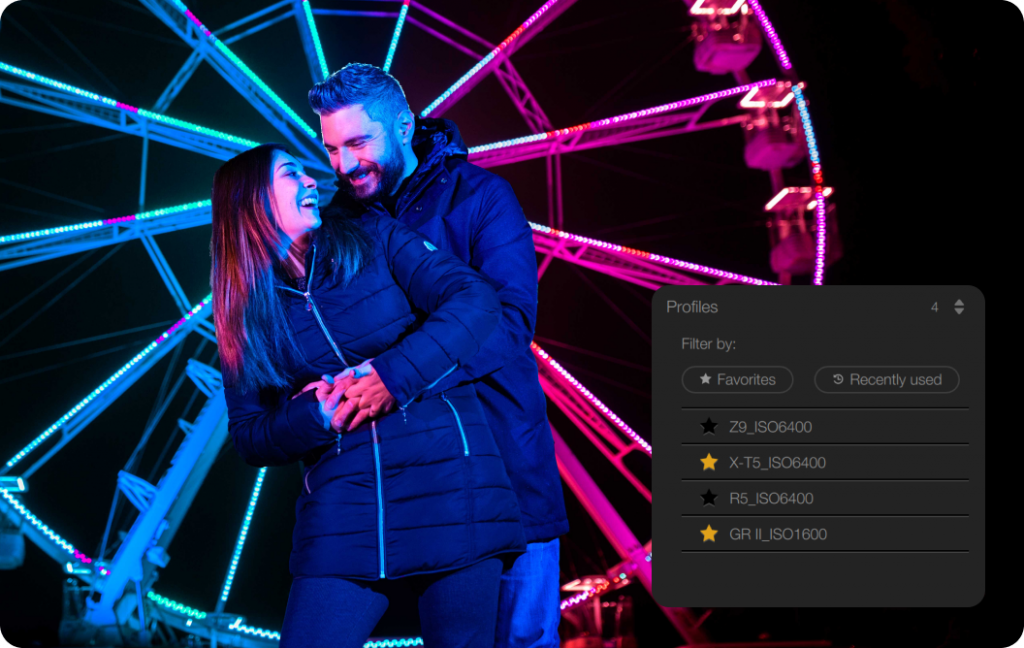1024x648 pixels.
Task: Select the X-T5_ISO6400 profile
Action: 777,463
